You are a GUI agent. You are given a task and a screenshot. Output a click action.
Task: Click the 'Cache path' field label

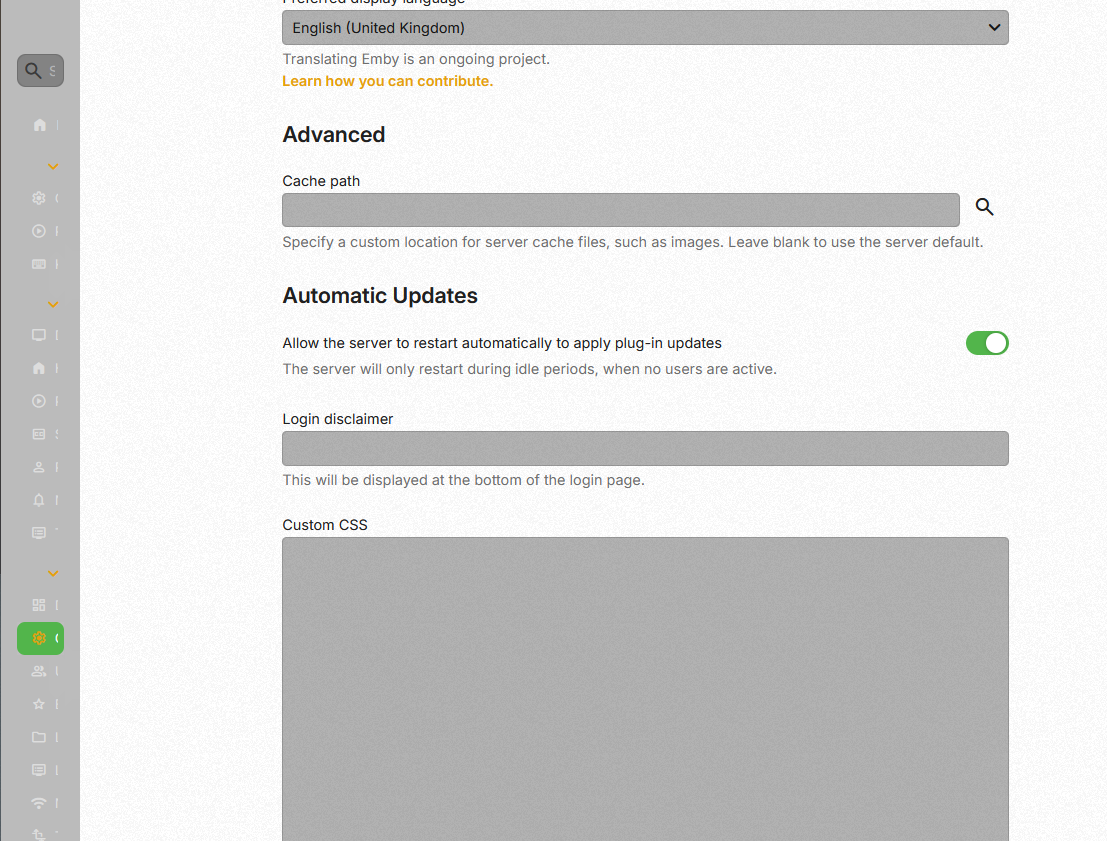point(321,181)
